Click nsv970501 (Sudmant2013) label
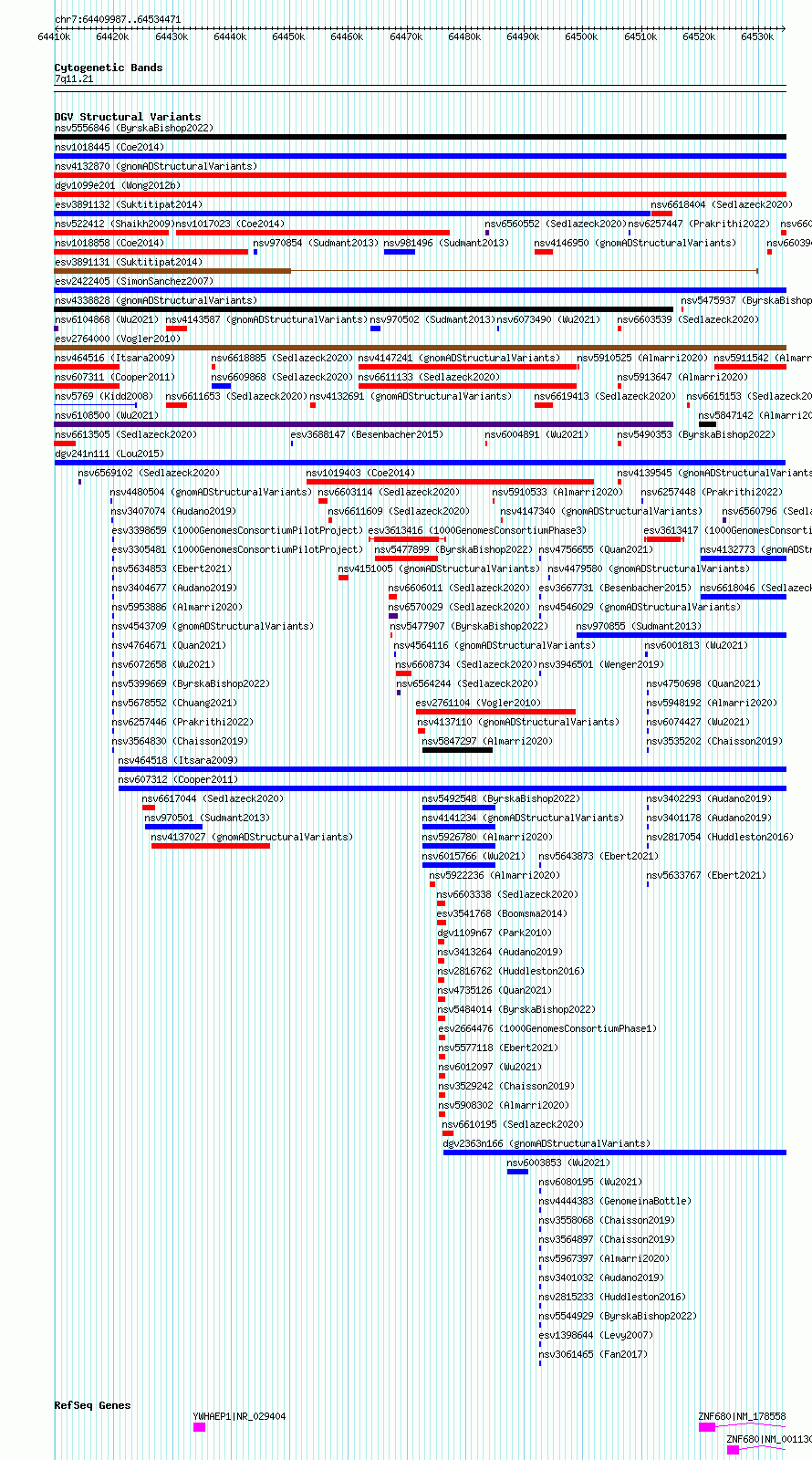The image size is (812, 1460). [207, 818]
